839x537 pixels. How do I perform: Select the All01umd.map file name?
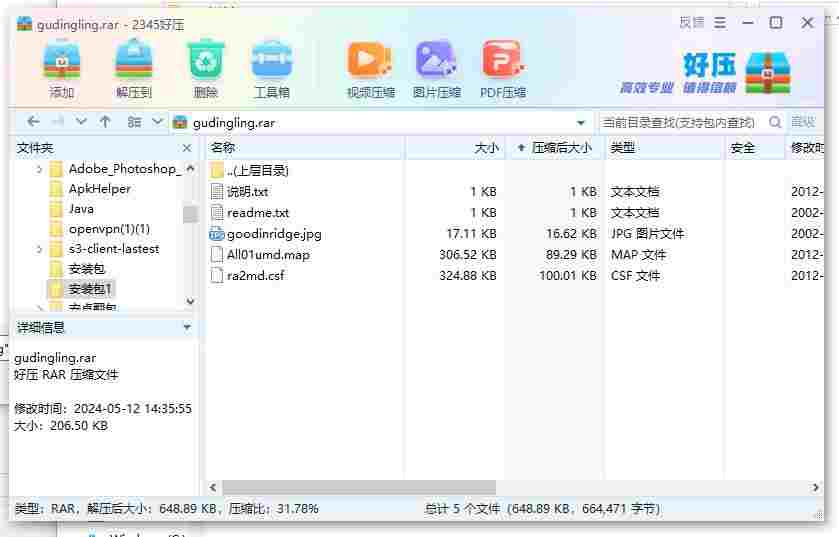268,255
